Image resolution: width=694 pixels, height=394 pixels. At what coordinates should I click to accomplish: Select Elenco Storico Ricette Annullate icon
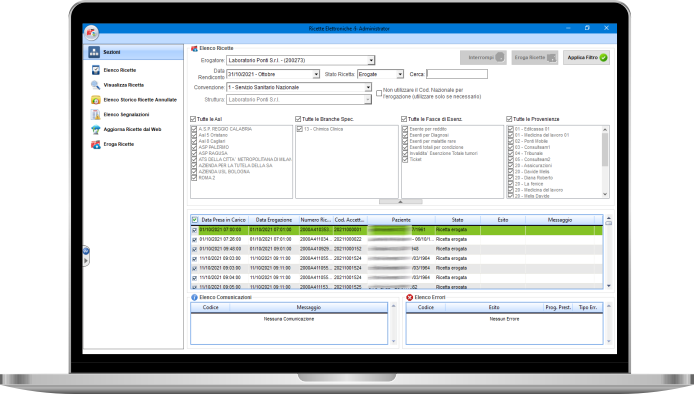tap(96, 100)
